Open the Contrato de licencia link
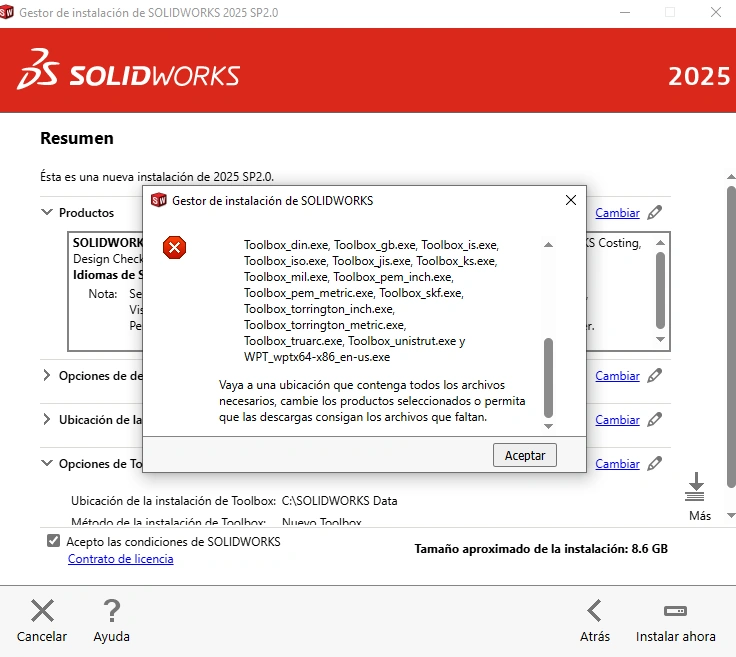The image size is (736, 657). coord(121,559)
